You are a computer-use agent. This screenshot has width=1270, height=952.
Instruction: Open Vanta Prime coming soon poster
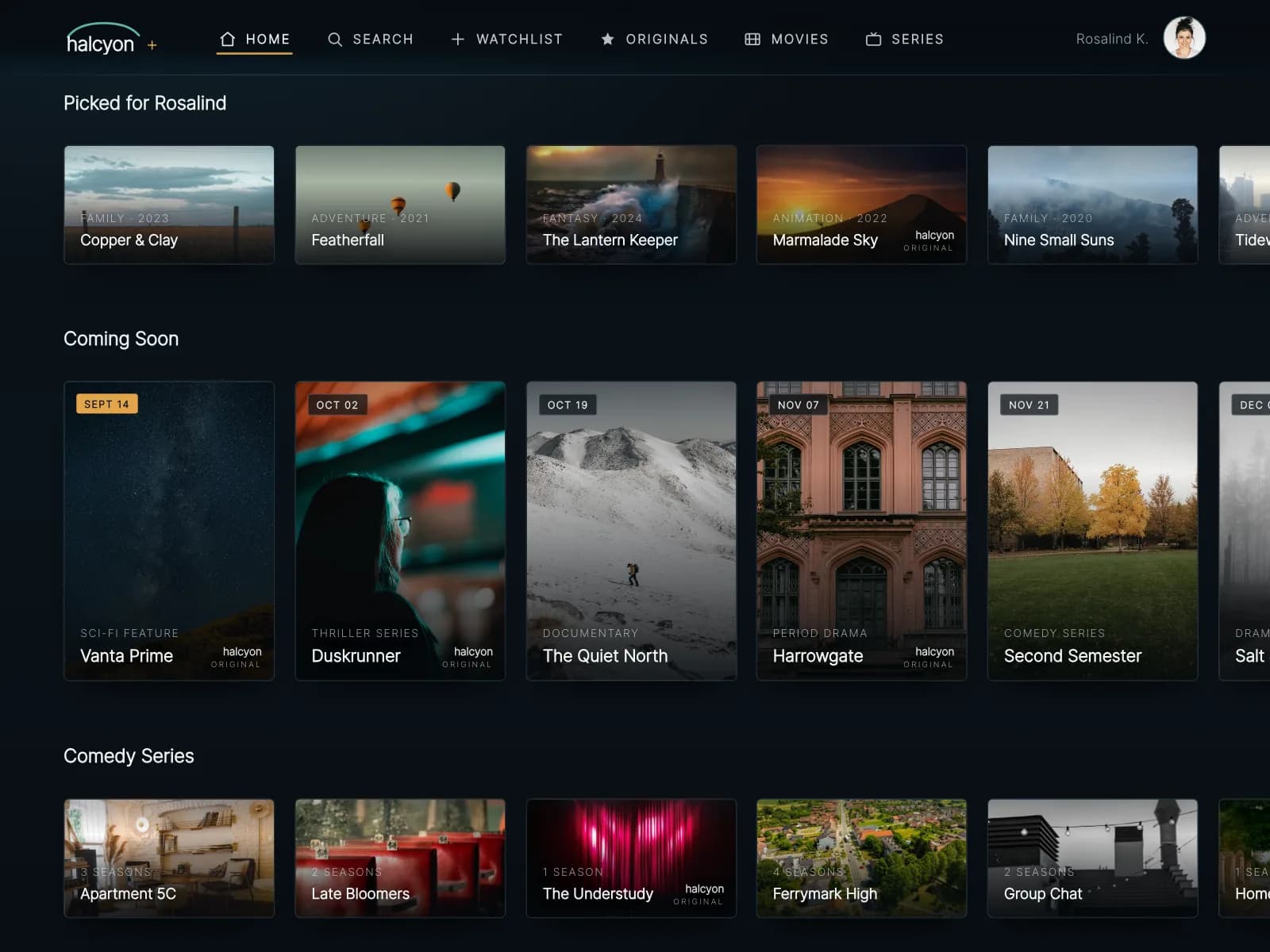point(169,531)
